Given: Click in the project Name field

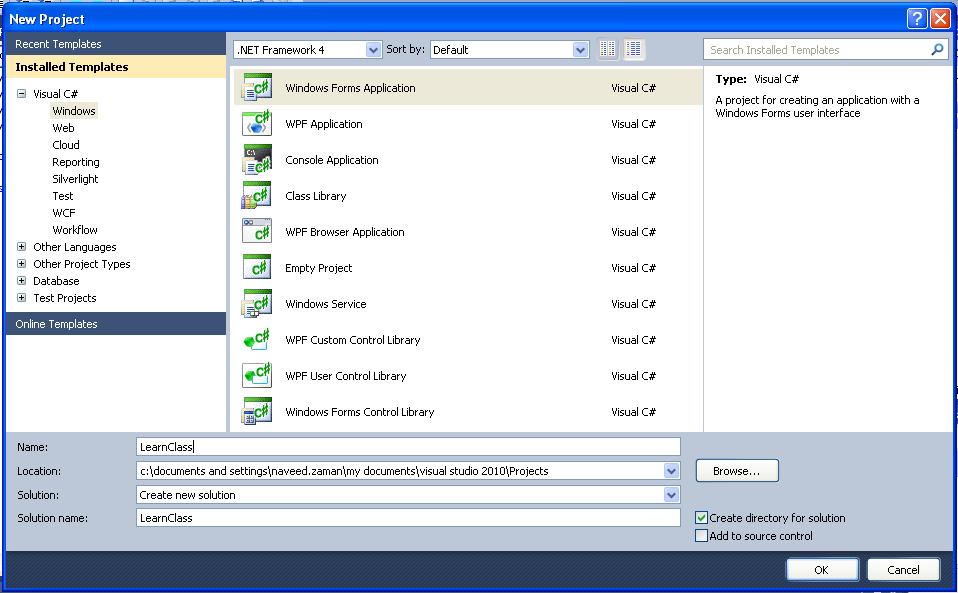Looking at the screenshot, I should (x=408, y=446).
